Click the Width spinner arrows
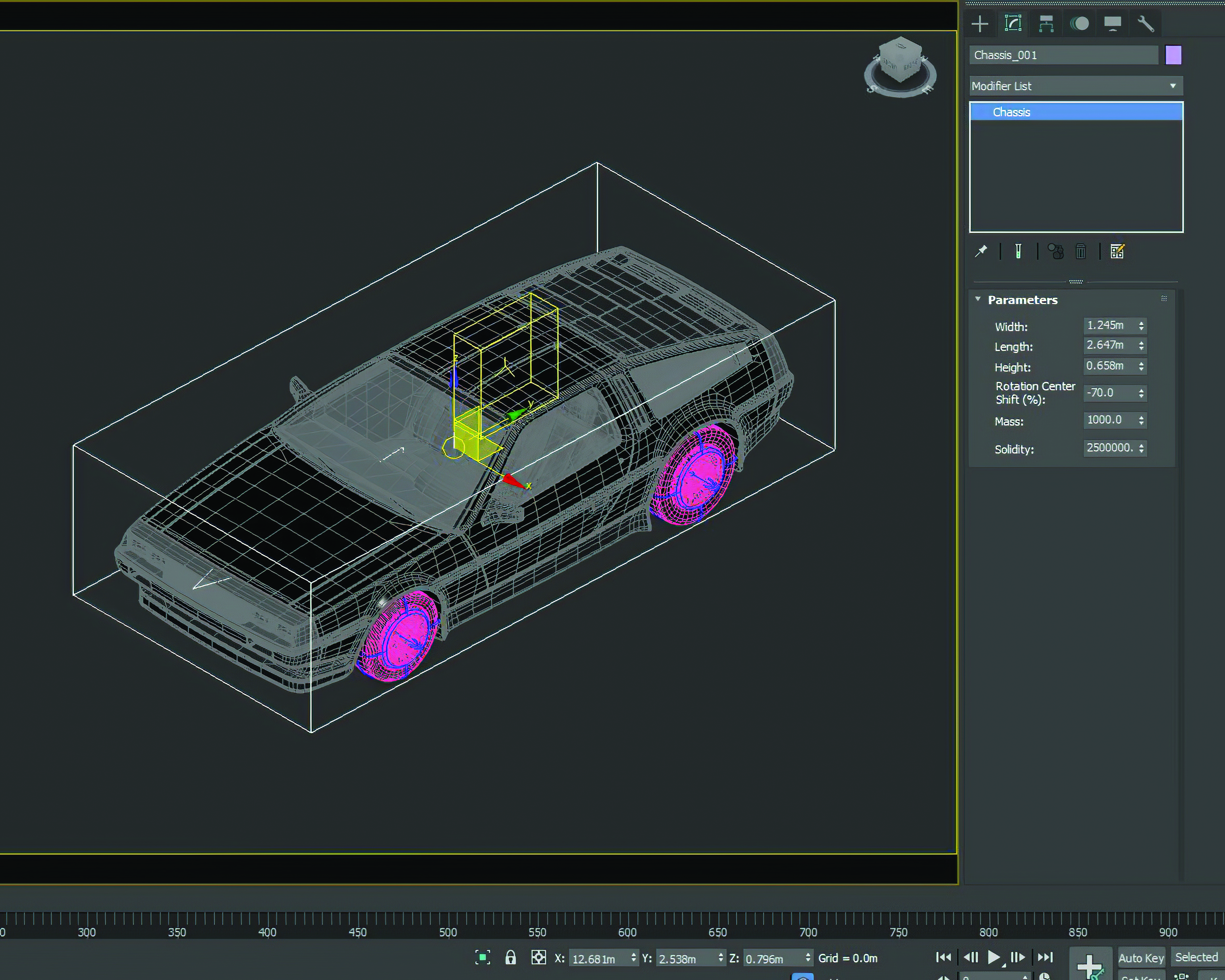This screenshot has height=980, width=1225. pos(1141,325)
